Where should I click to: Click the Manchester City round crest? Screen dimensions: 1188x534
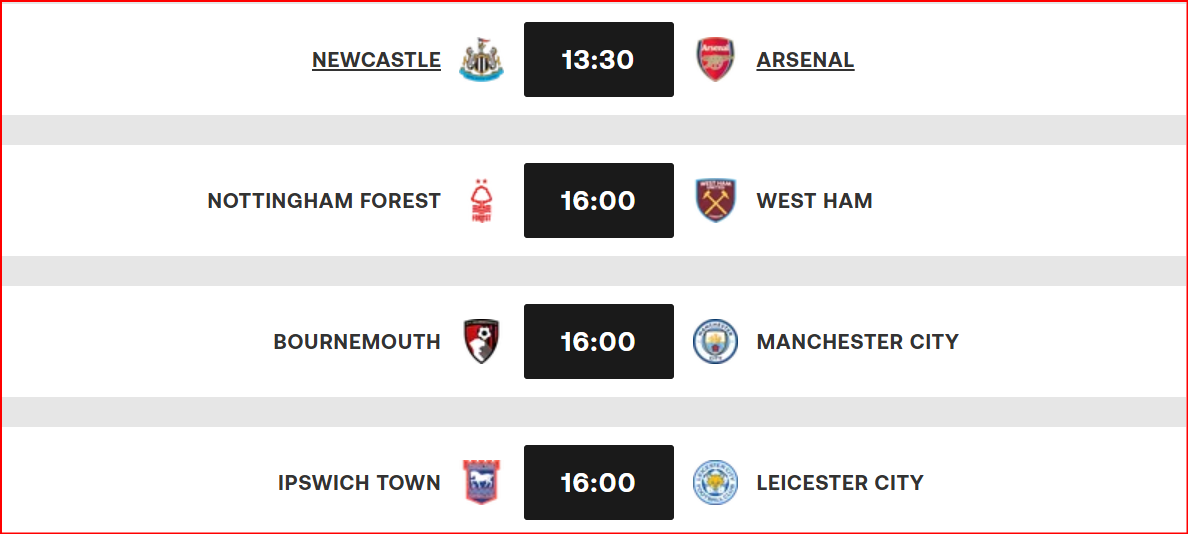pos(716,342)
